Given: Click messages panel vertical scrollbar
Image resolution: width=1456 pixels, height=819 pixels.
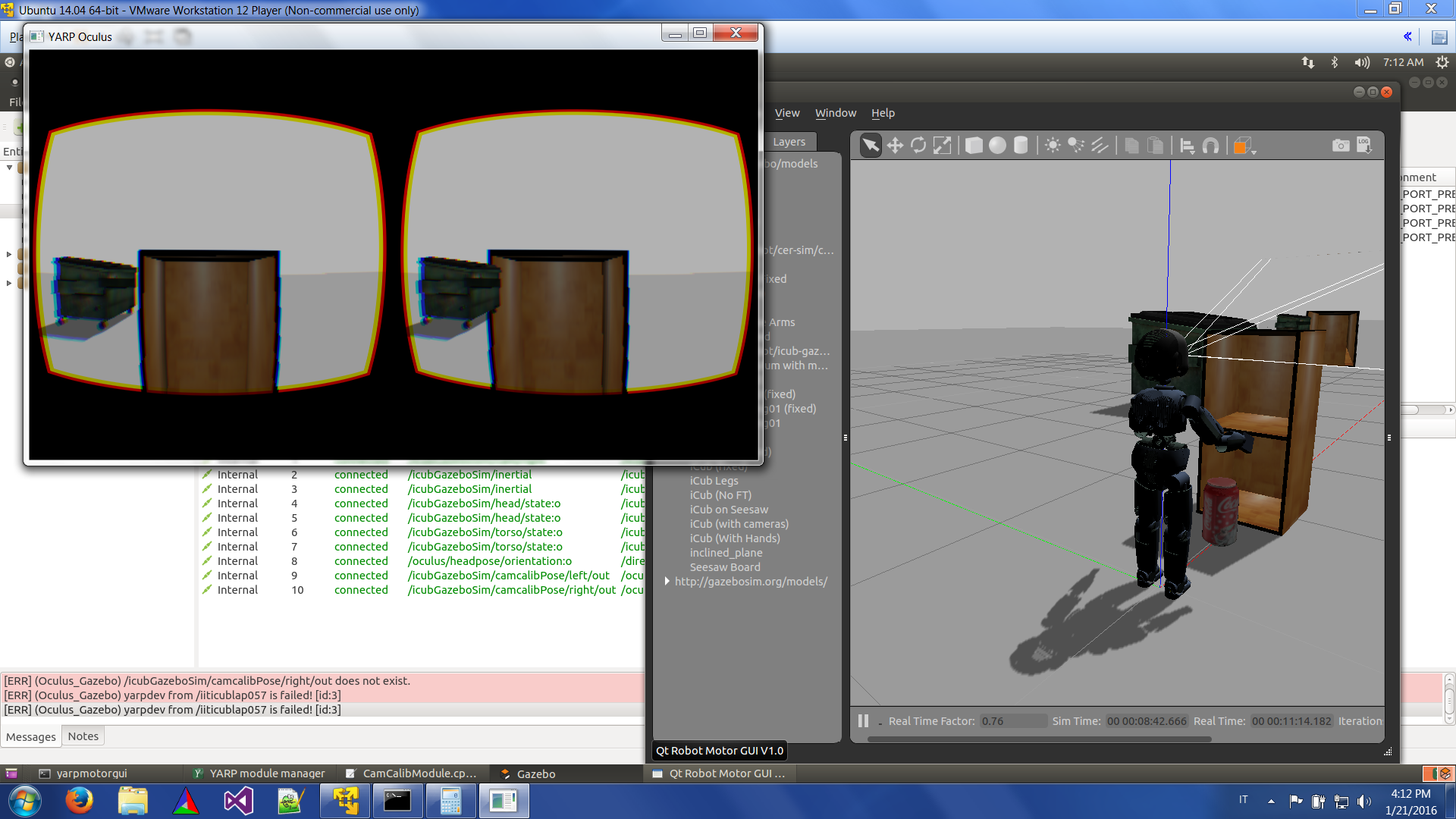Looking at the screenshot, I should (1449, 698).
